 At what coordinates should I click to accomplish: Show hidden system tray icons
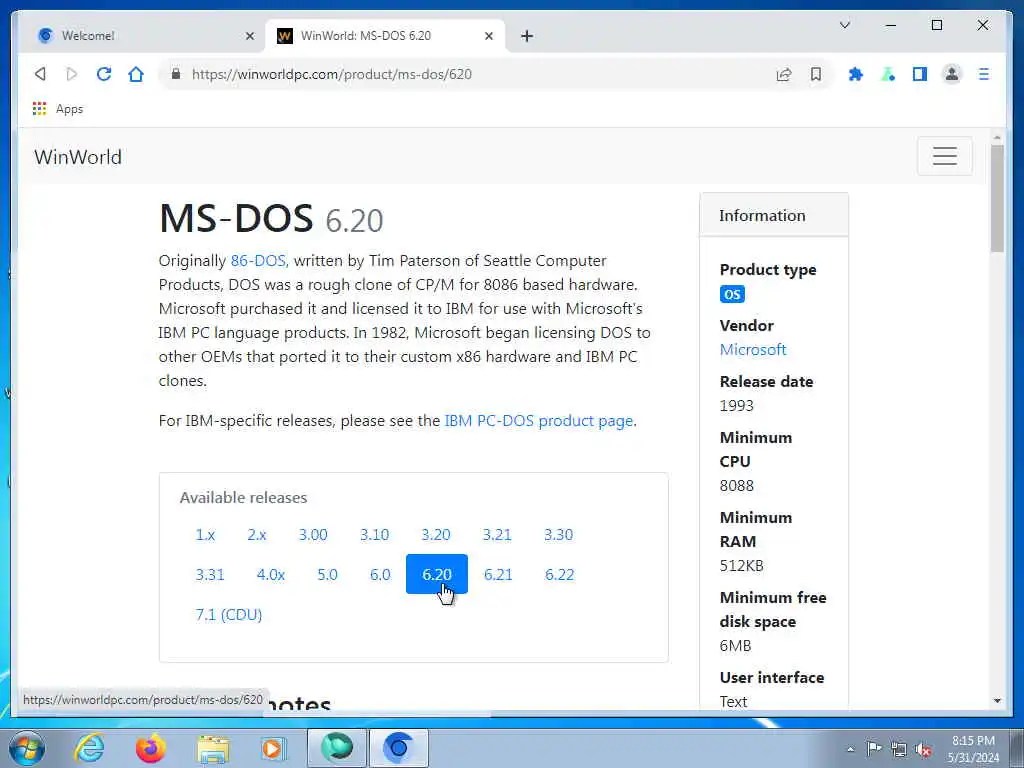point(850,749)
